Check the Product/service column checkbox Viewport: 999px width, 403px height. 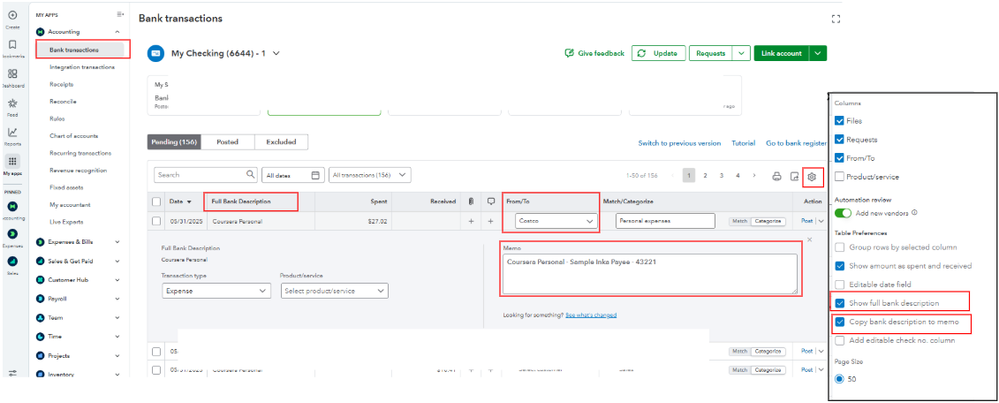click(x=839, y=176)
